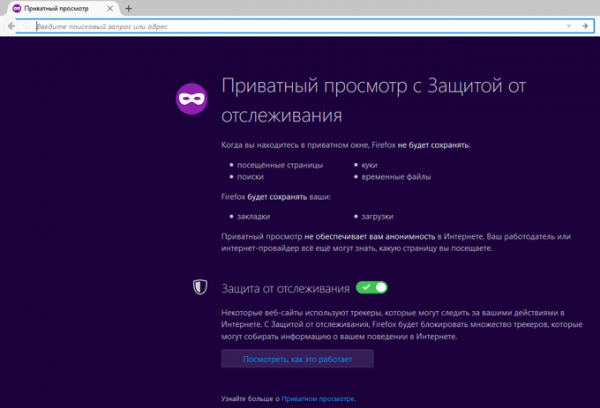Click list item закладки
The width and height of the screenshot is (600, 408).
253,216
